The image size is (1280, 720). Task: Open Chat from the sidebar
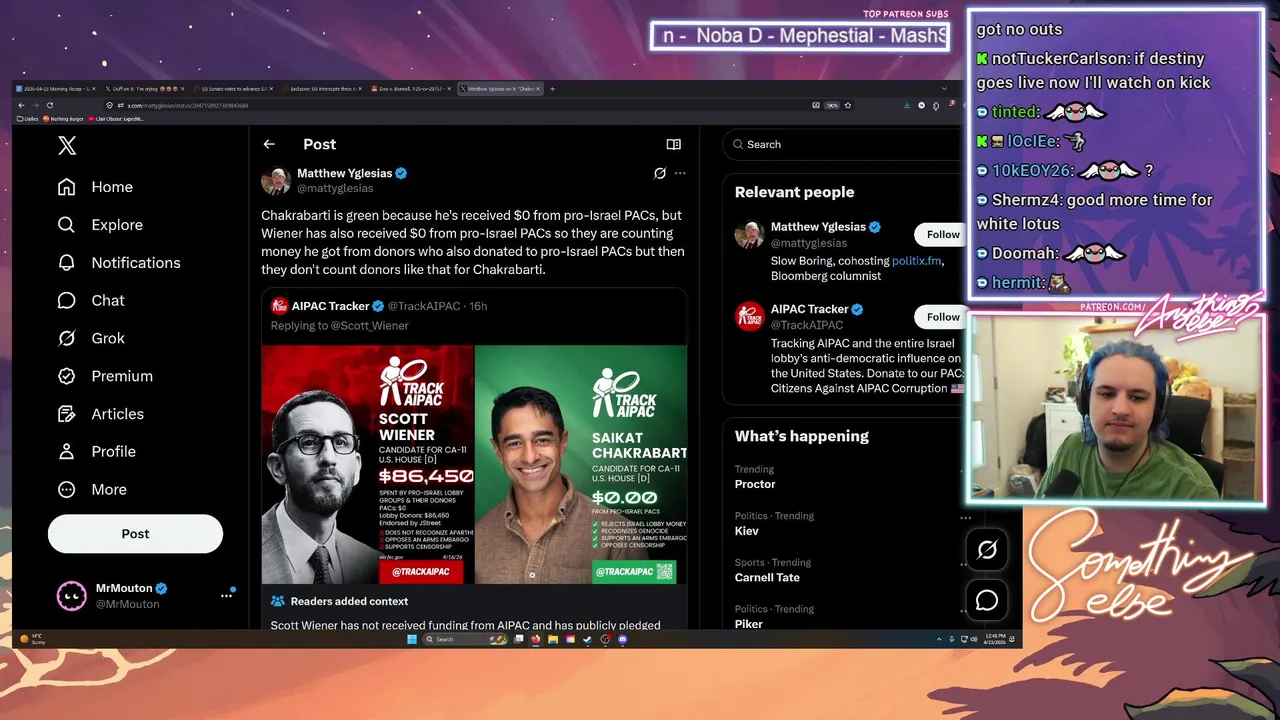(91, 301)
